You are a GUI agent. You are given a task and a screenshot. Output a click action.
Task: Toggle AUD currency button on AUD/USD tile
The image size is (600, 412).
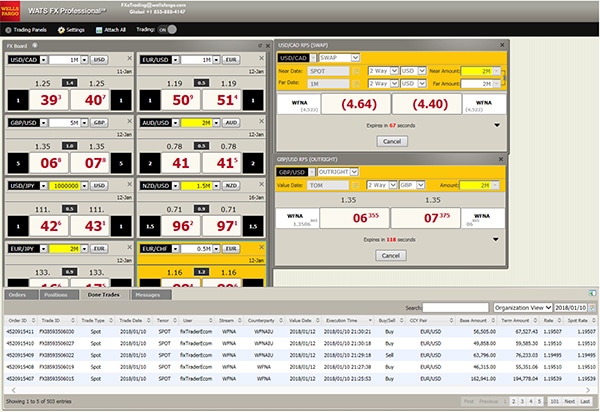(231, 123)
